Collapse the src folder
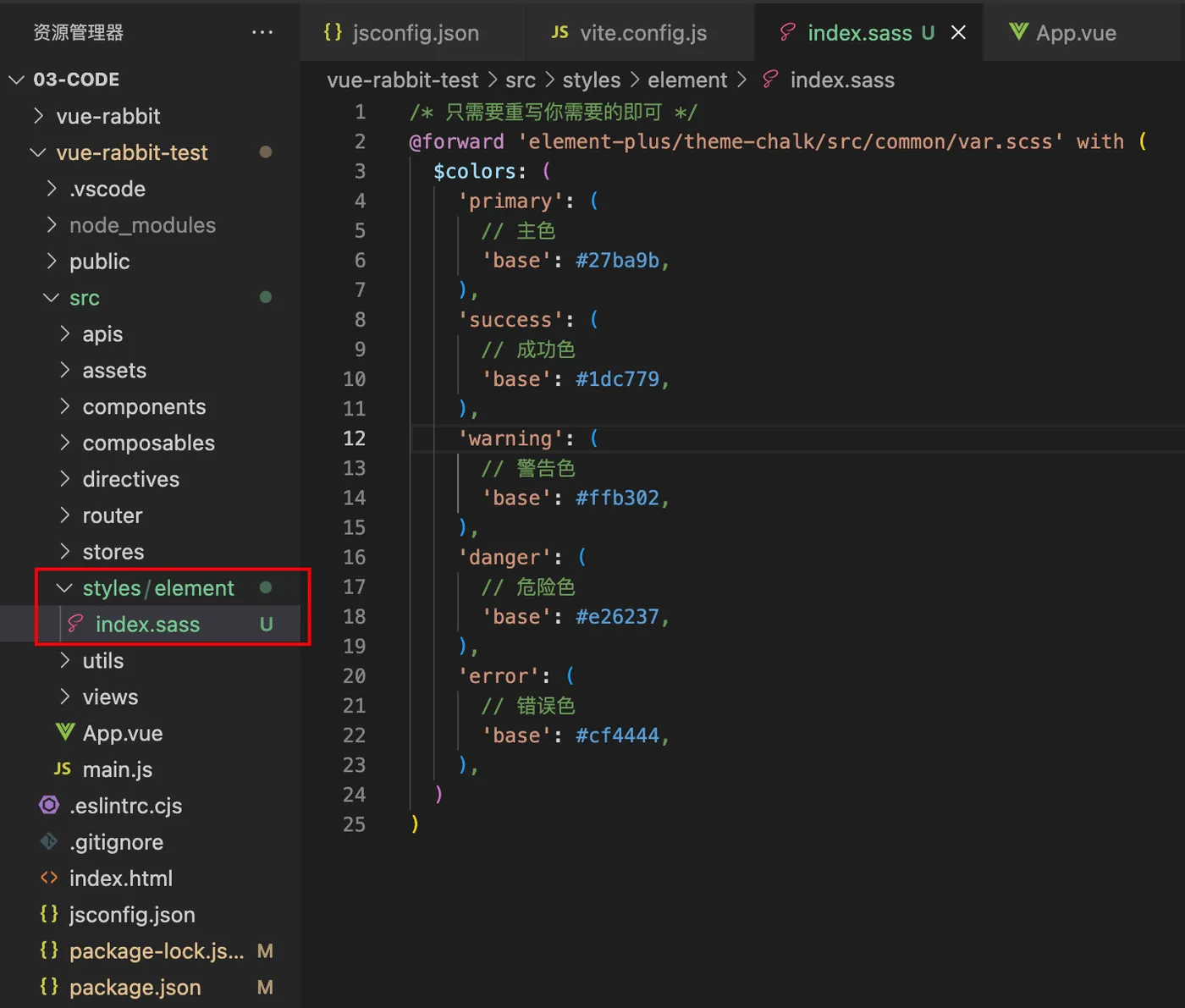Screen dimensions: 1185x1008 (51, 297)
